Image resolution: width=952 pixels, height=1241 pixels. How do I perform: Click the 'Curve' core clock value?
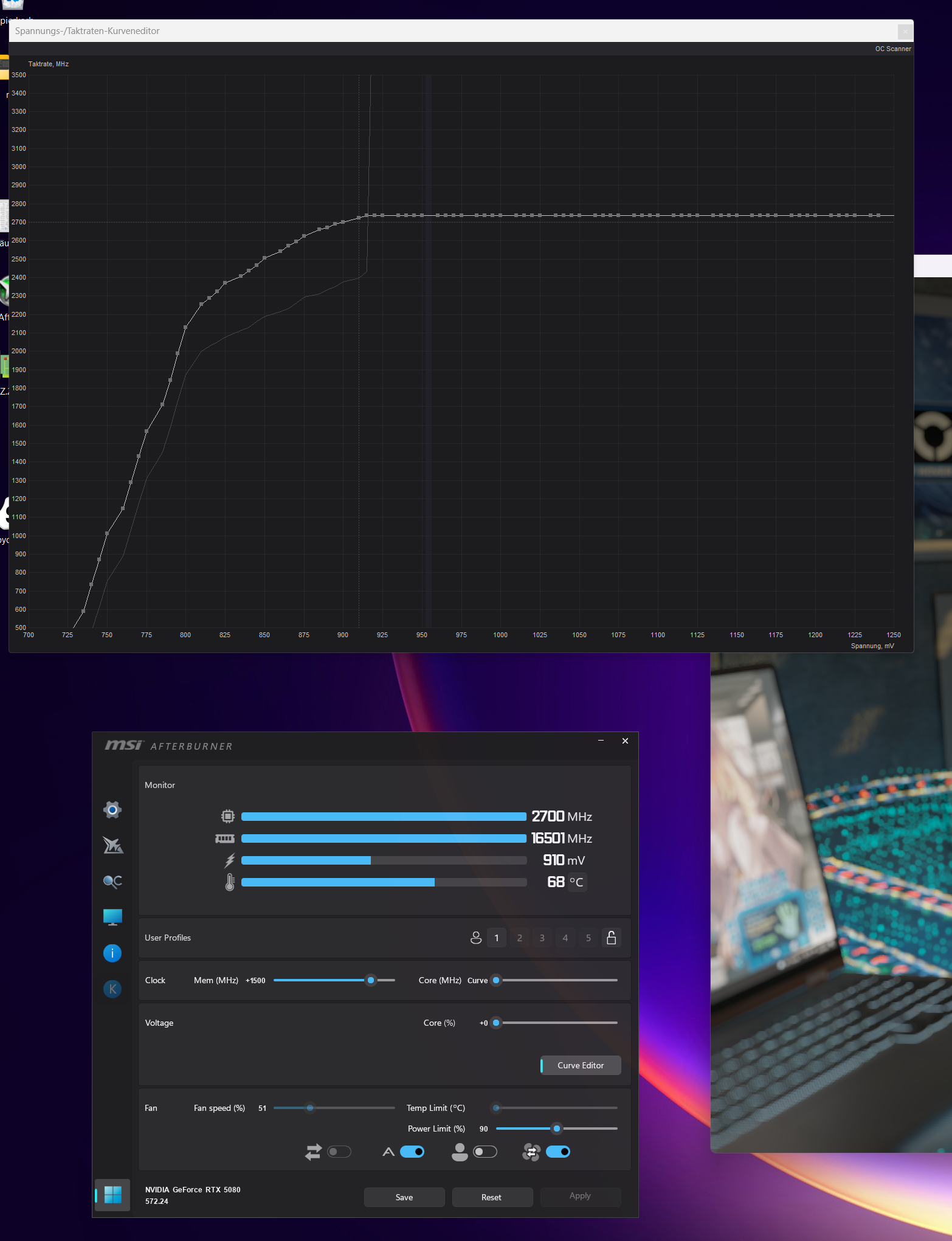point(478,981)
